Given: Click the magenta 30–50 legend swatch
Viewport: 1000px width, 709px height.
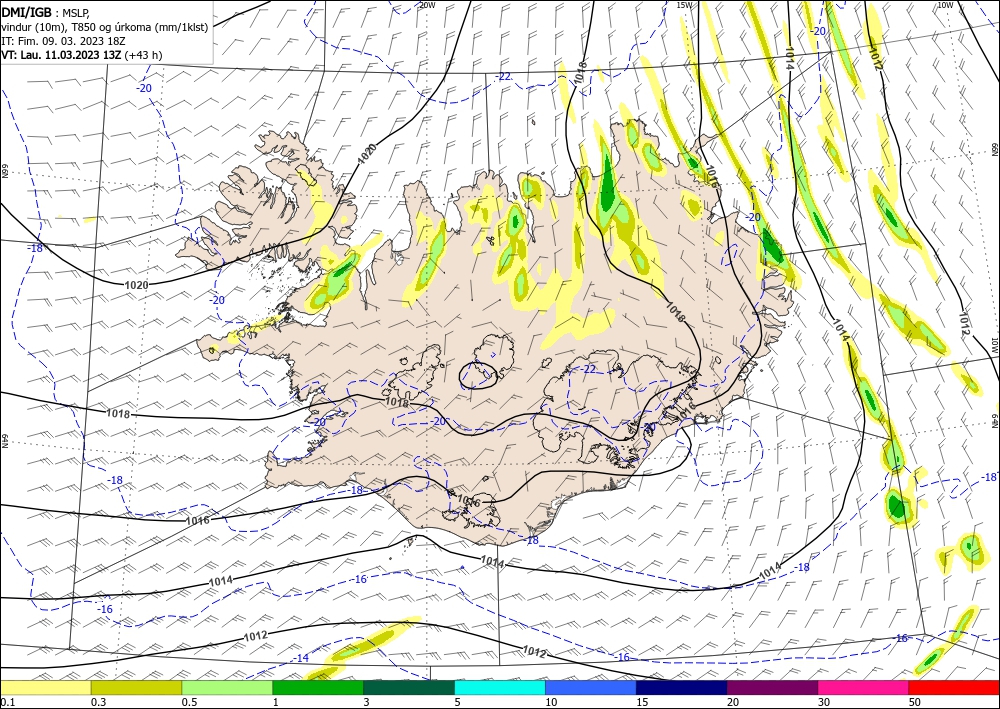Looking at the screenshot, I should [864, 688].
